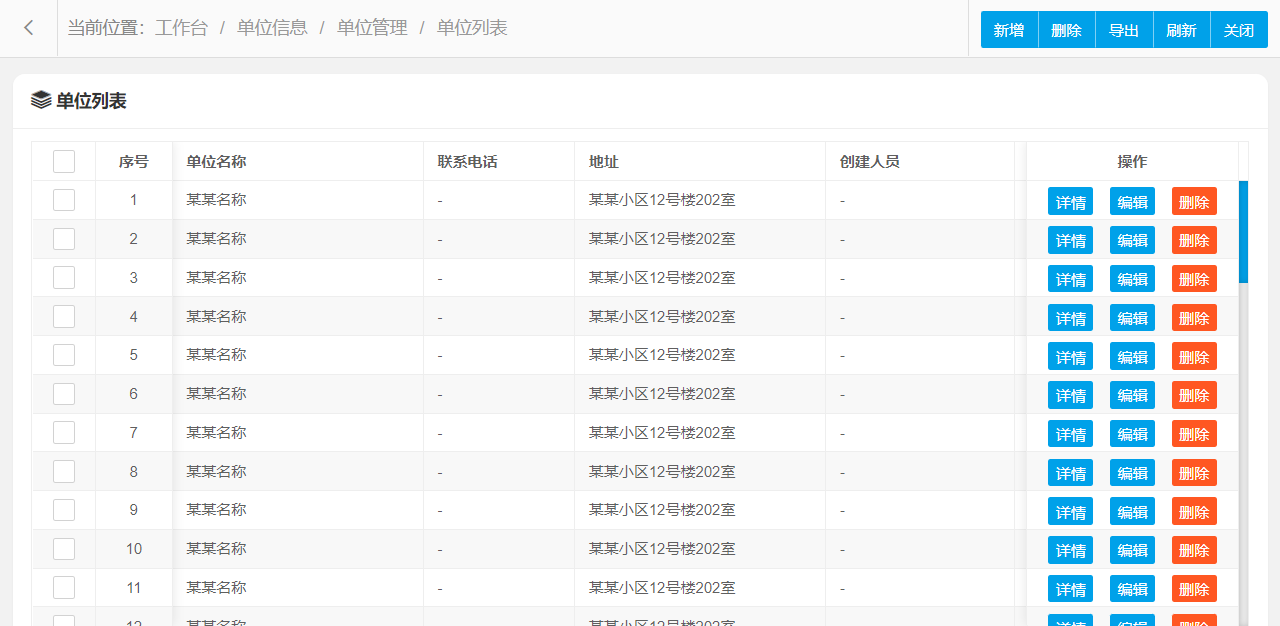Click the blue vertical table scrollbar thumb
The height and width of the screenshot is (626, 1280).
pyautogui.click(x=1243, y=232)
